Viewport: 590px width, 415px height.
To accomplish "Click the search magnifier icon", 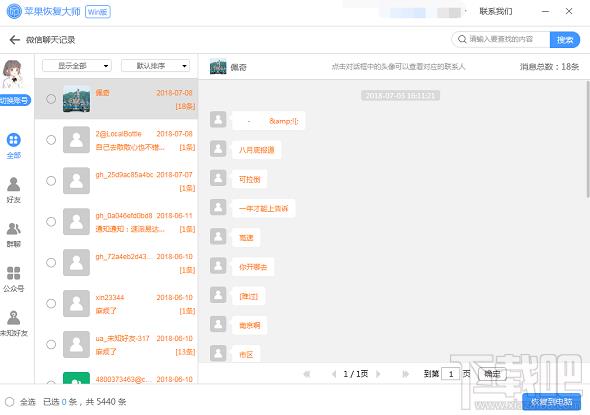I will 462,39.
